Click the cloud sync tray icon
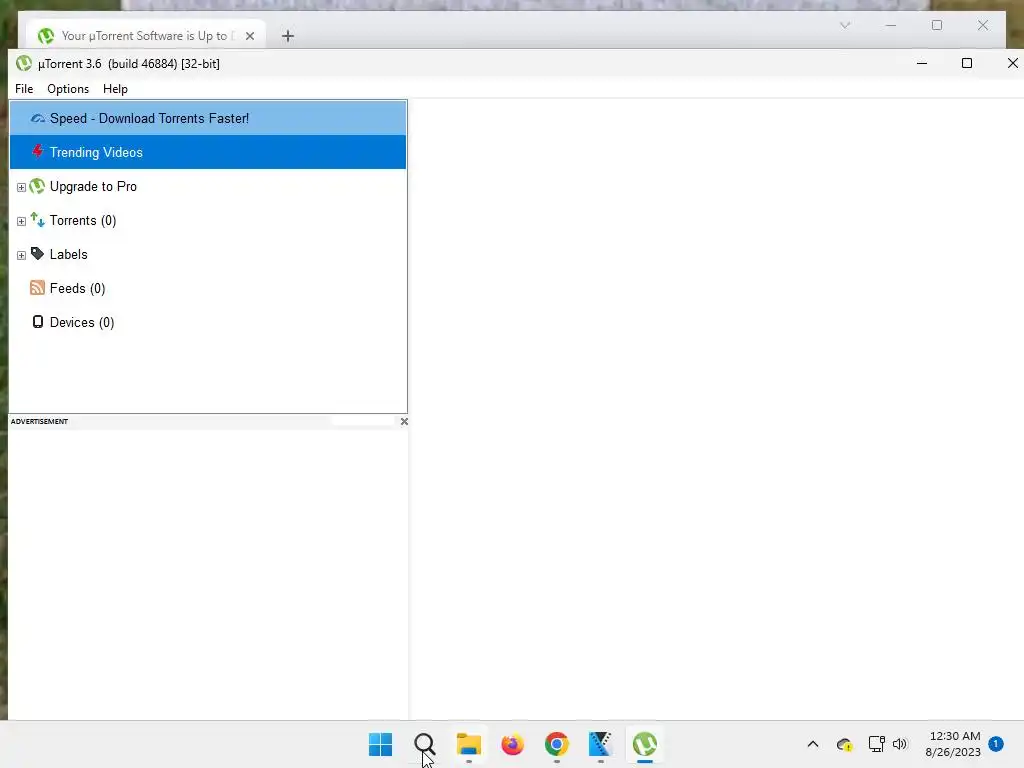This screenshot has width=1024, height=768. click(844, 744)
